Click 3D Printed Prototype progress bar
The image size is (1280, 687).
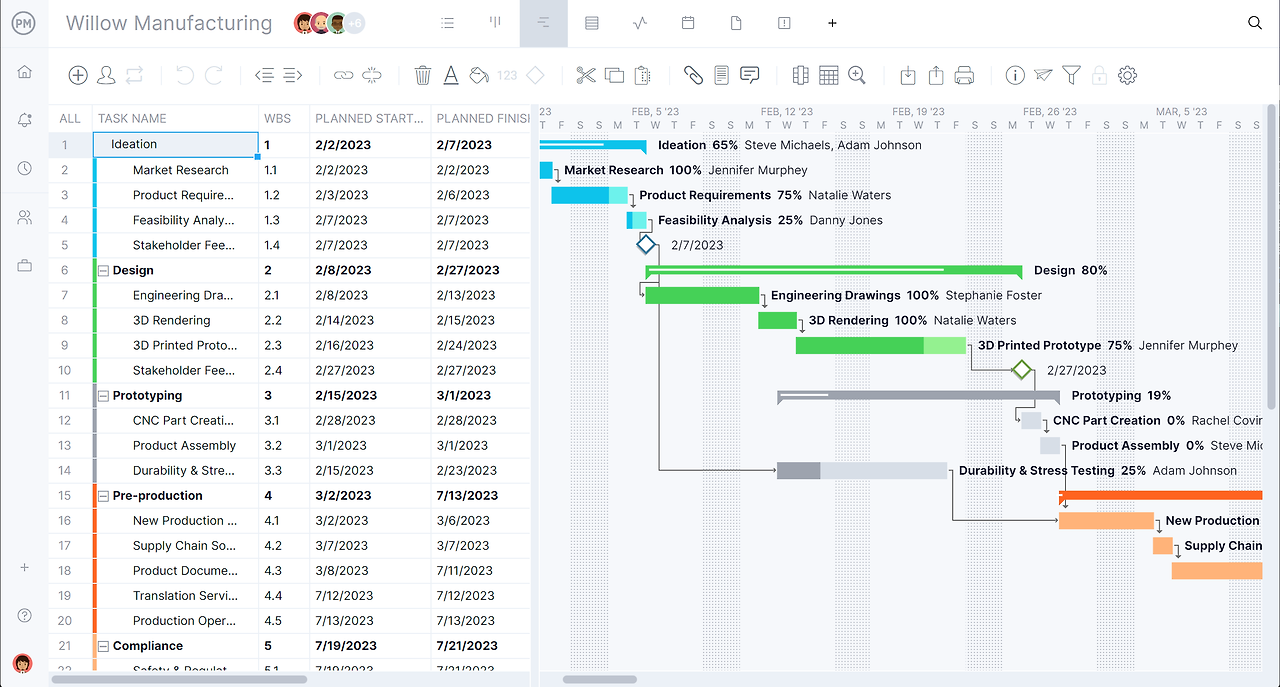[x=881, y=345]
